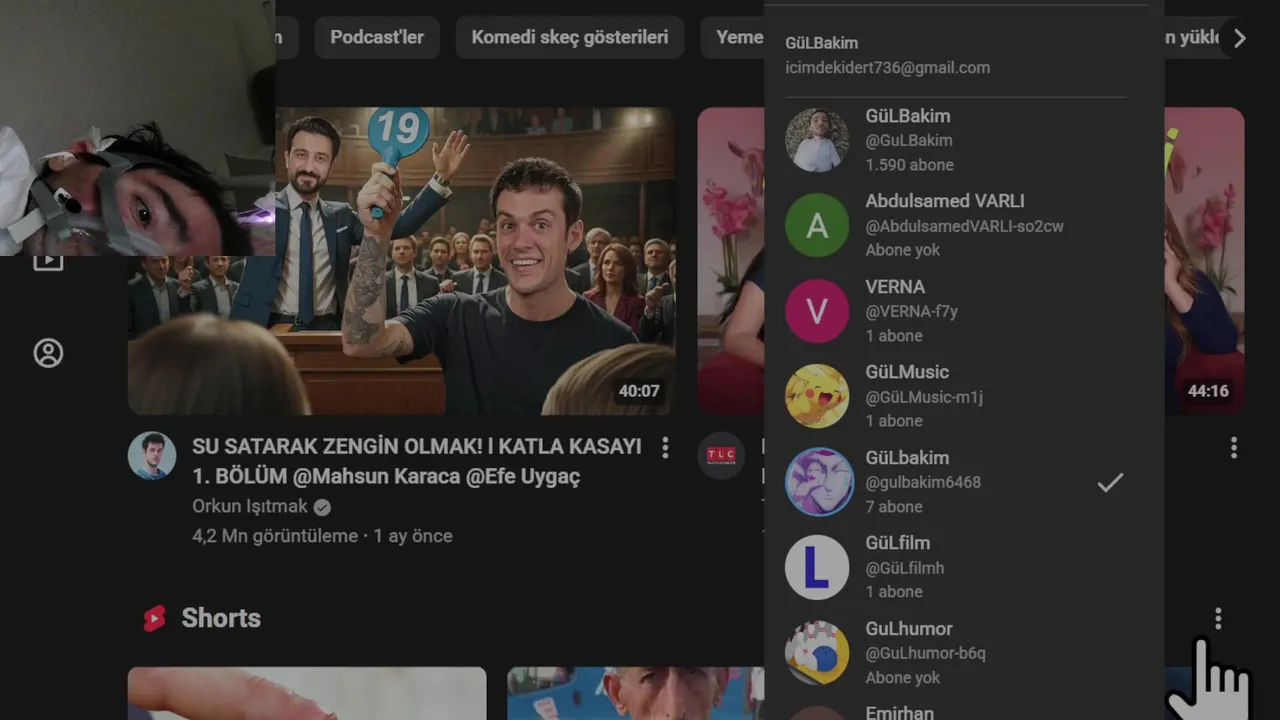Viewport: 1280px width, 720px height.
Task: Click the 4,2 Mn görüntüleme text
Action: click(x=275, y=536)
